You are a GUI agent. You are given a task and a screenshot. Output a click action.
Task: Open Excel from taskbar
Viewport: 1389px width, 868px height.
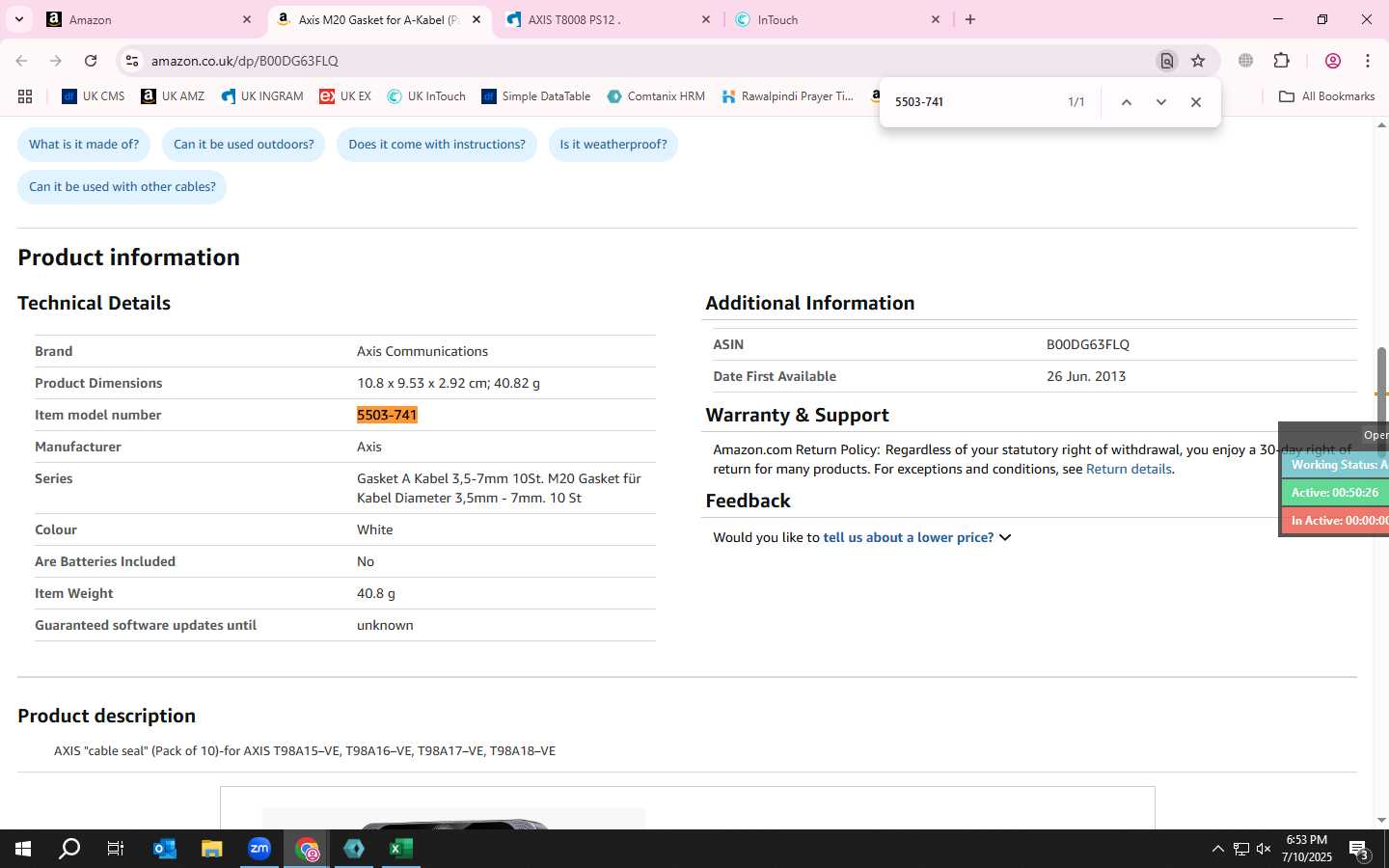pos(401,849)
